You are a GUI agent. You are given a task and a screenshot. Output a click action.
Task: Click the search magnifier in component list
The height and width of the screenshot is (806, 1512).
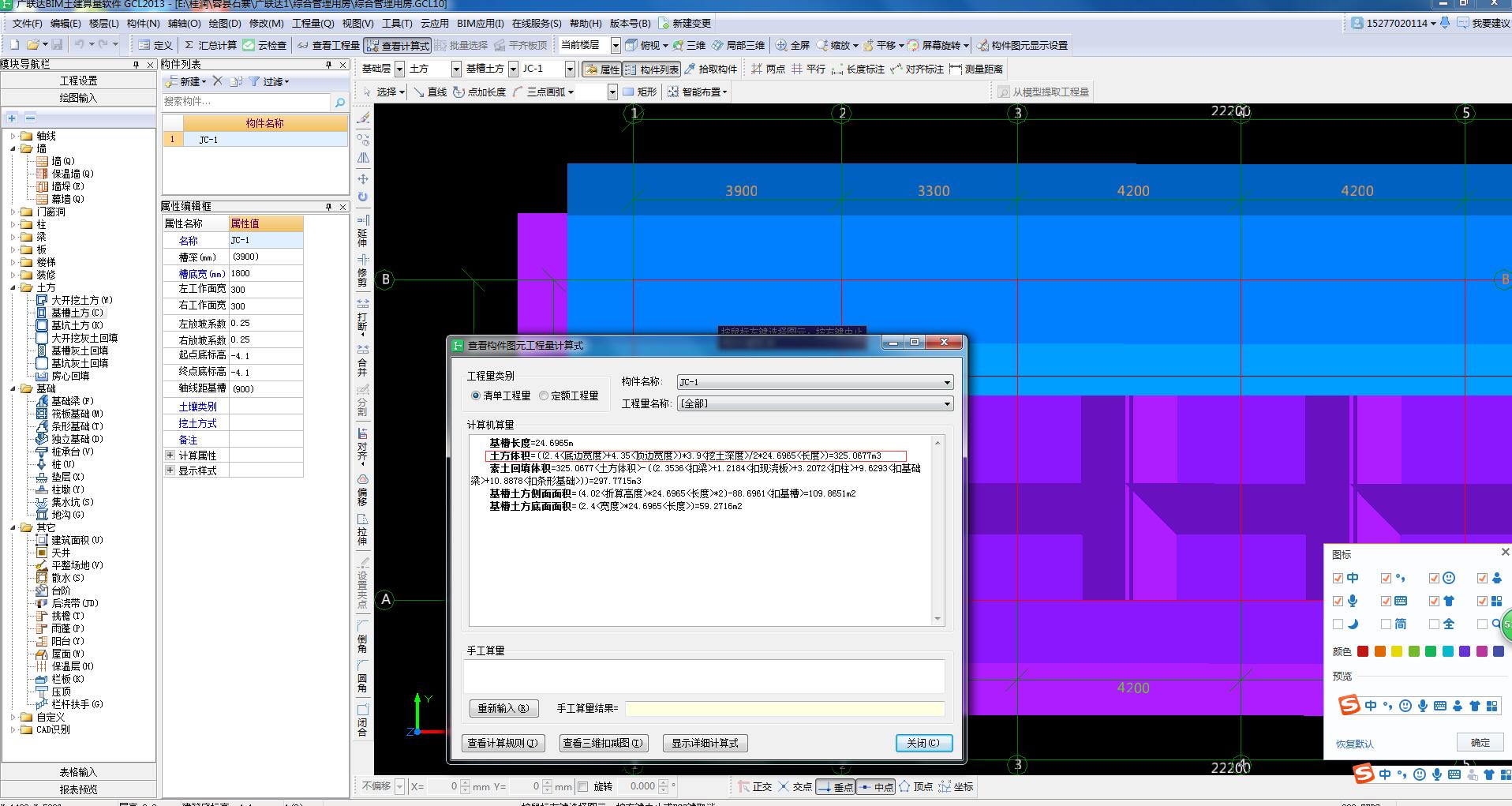(x=340, y=102)
